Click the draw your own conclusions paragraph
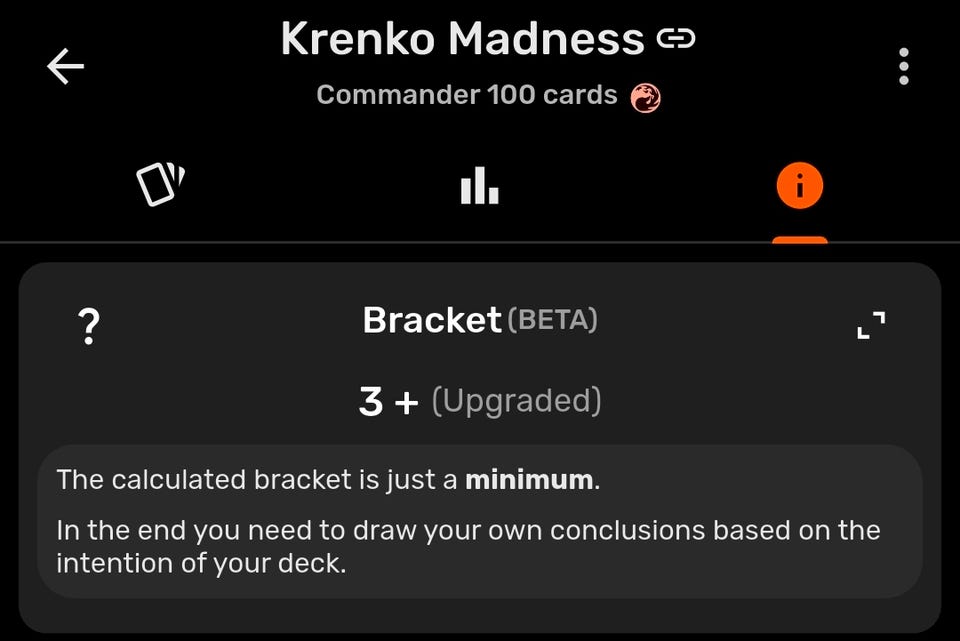960x641 pixels. click(468, 547)
